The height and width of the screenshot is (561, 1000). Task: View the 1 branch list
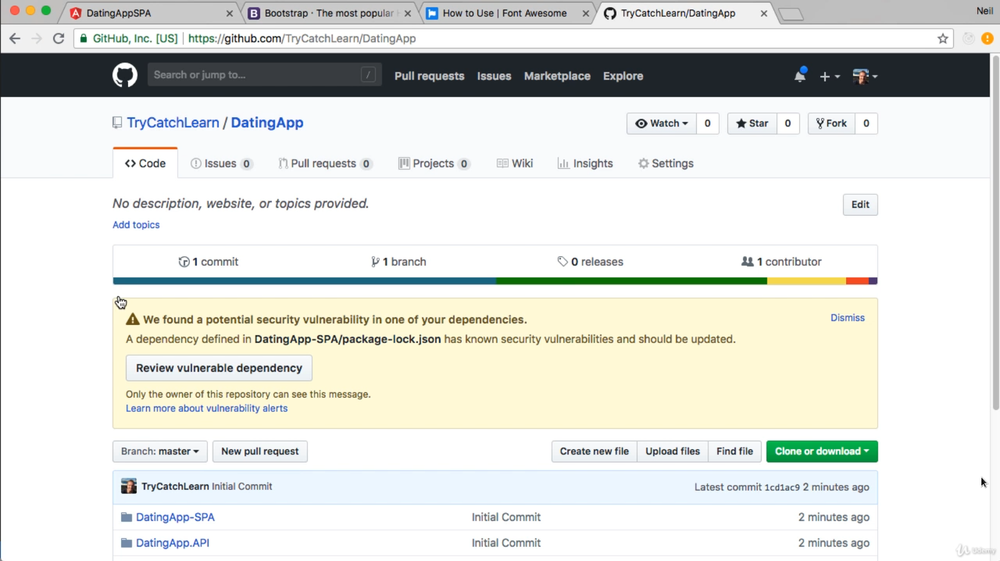399,261
